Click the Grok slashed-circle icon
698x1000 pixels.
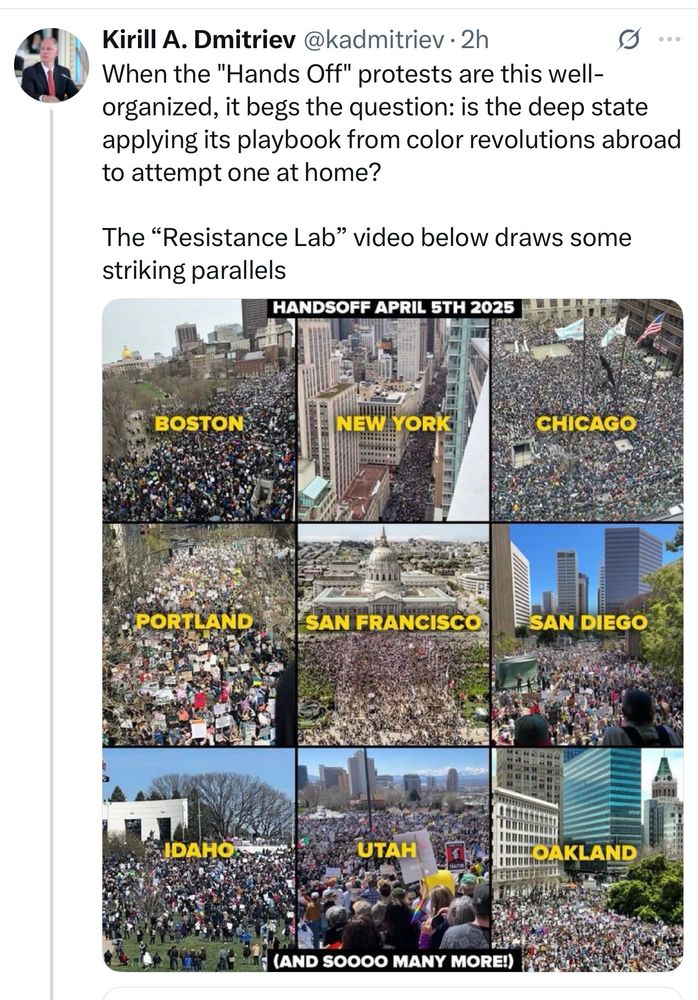(628, 40)
